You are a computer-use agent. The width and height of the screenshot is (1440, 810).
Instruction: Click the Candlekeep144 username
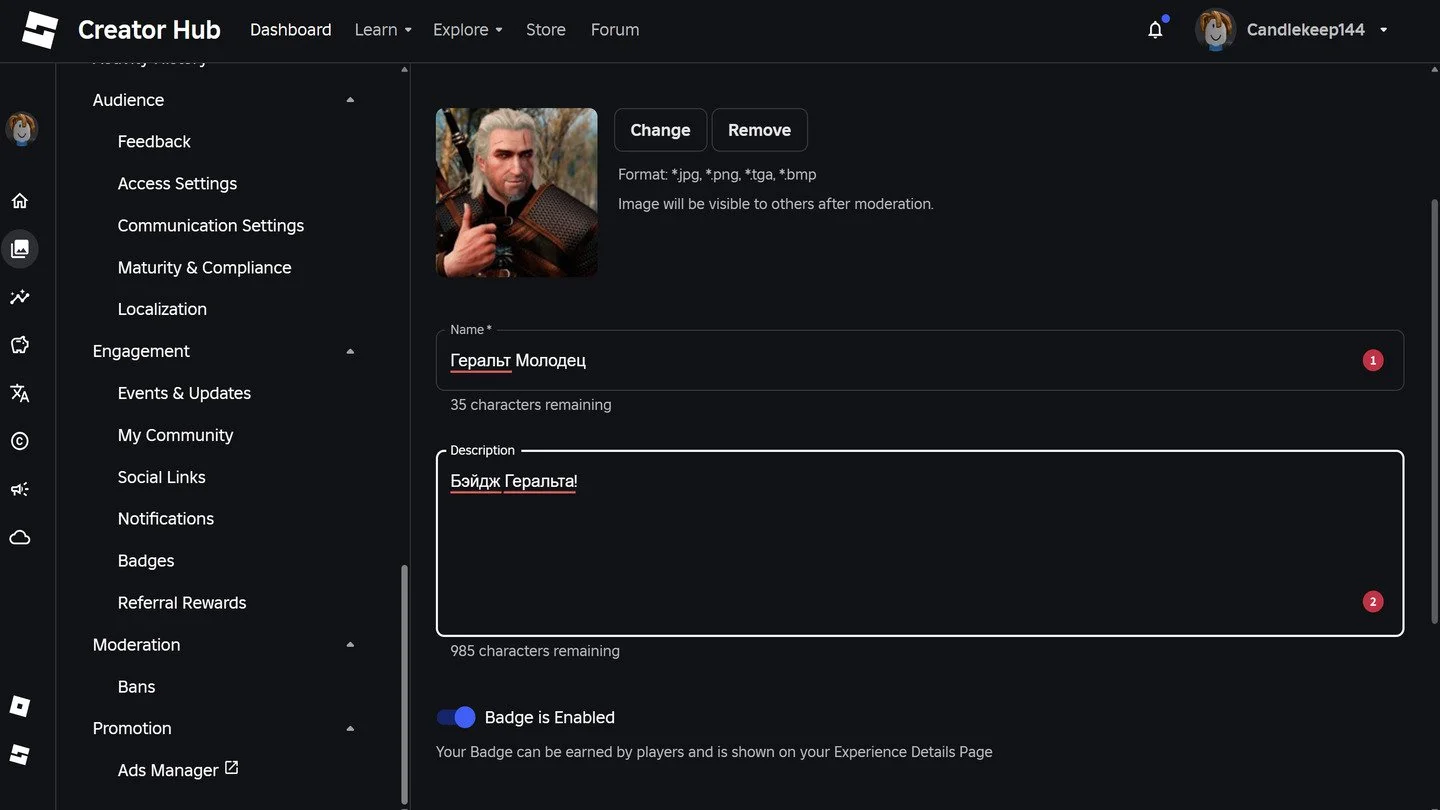point(1306,30)
